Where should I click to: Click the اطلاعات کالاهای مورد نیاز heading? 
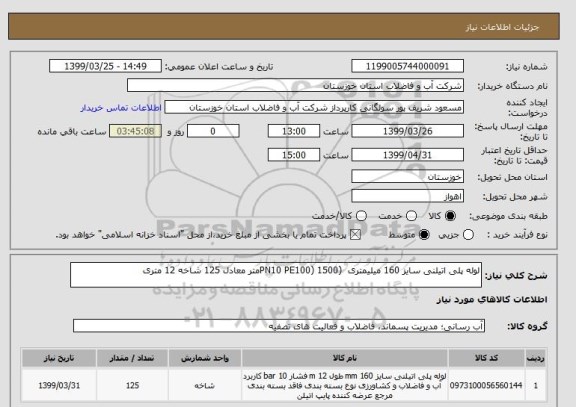click(x=492, y=300)
